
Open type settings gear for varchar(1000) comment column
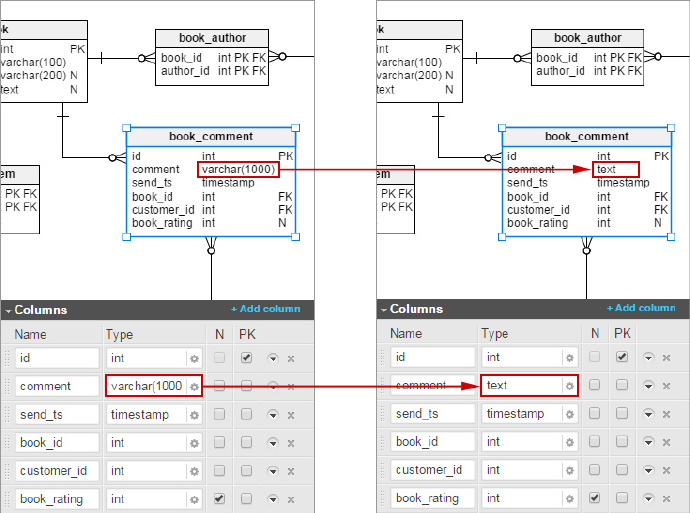pos(194,387)
